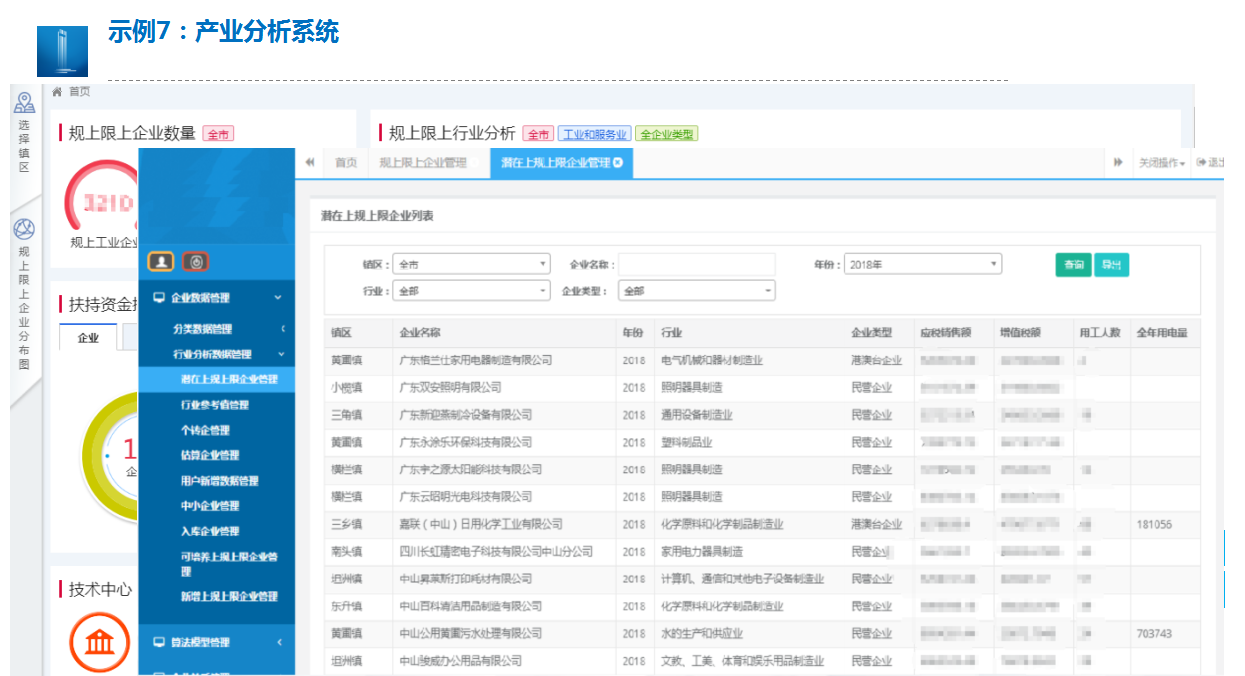The width and height of the screenshot is (1245, 676).
Task: Click the red 全市 tag beside 规上限上行业分析
Action: pos(538,134)
